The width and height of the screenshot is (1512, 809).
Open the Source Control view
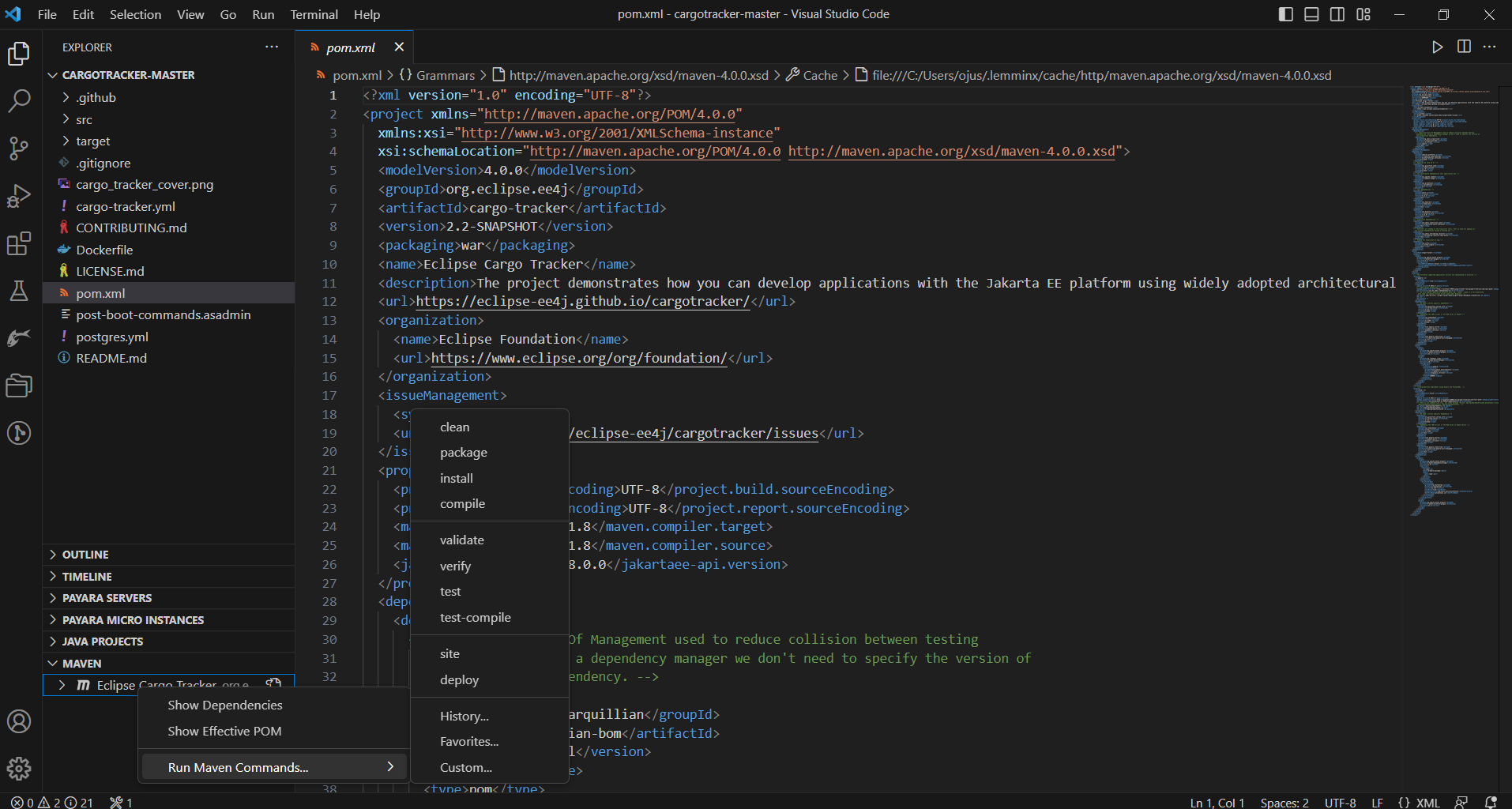(19, 148)
